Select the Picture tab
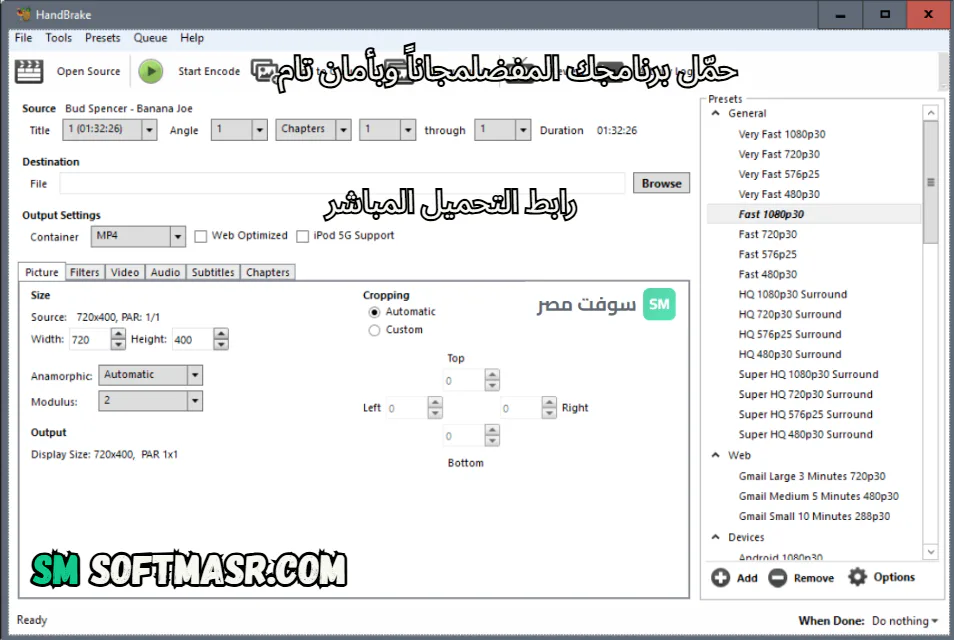Image resolution: width=954 pixels, height=640 pixels. click(x=41, y=272)
